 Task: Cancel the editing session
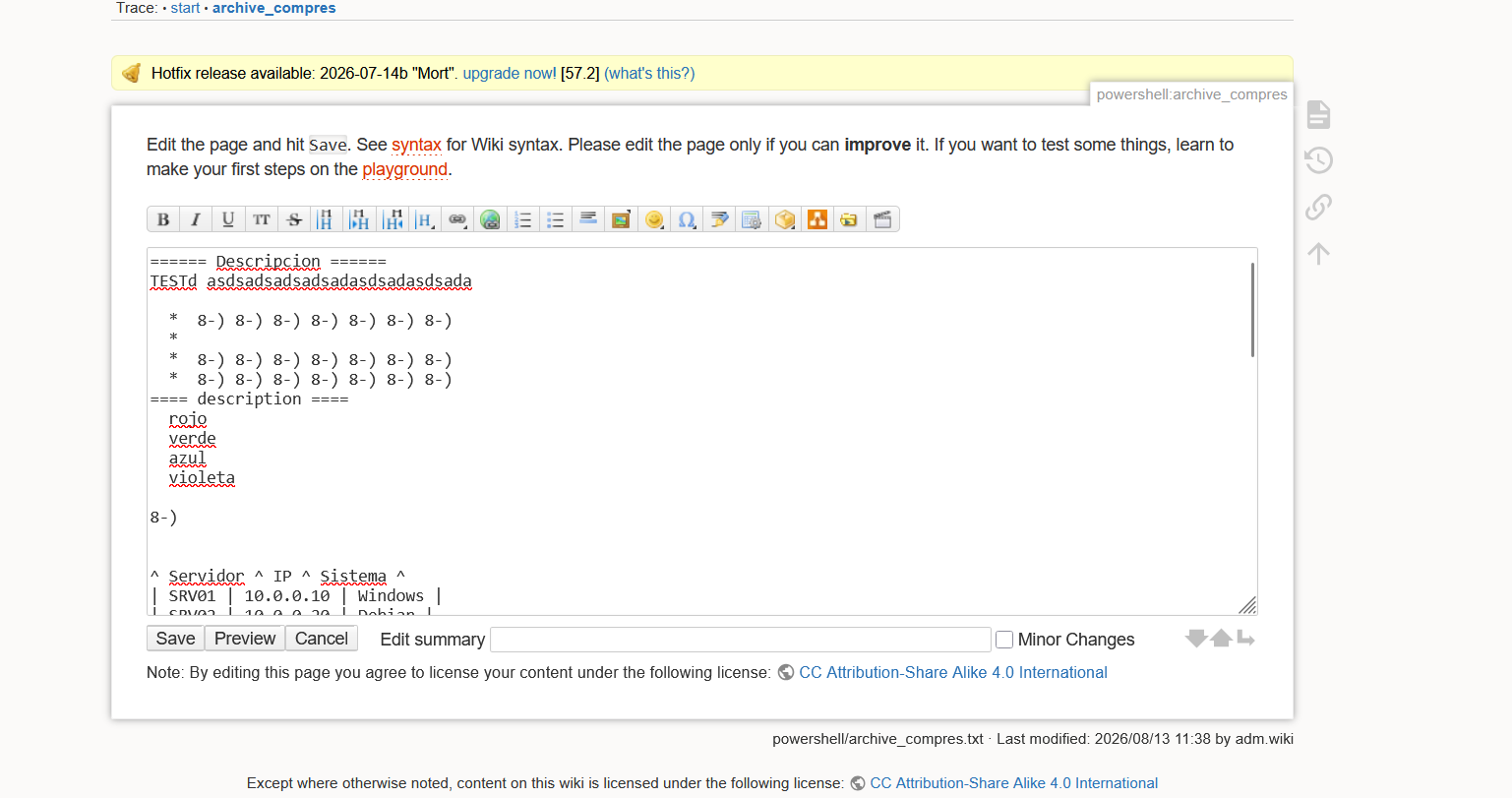point(322,639)
